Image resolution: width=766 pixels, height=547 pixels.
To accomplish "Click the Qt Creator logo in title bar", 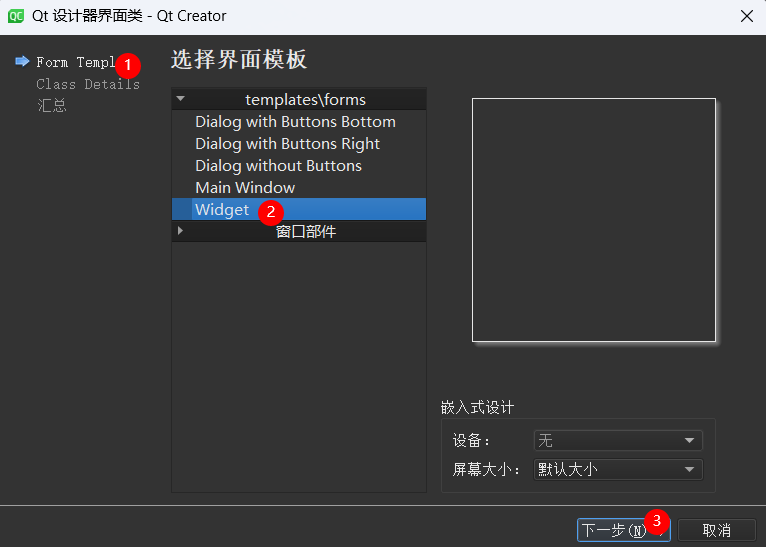I will 17,16.
